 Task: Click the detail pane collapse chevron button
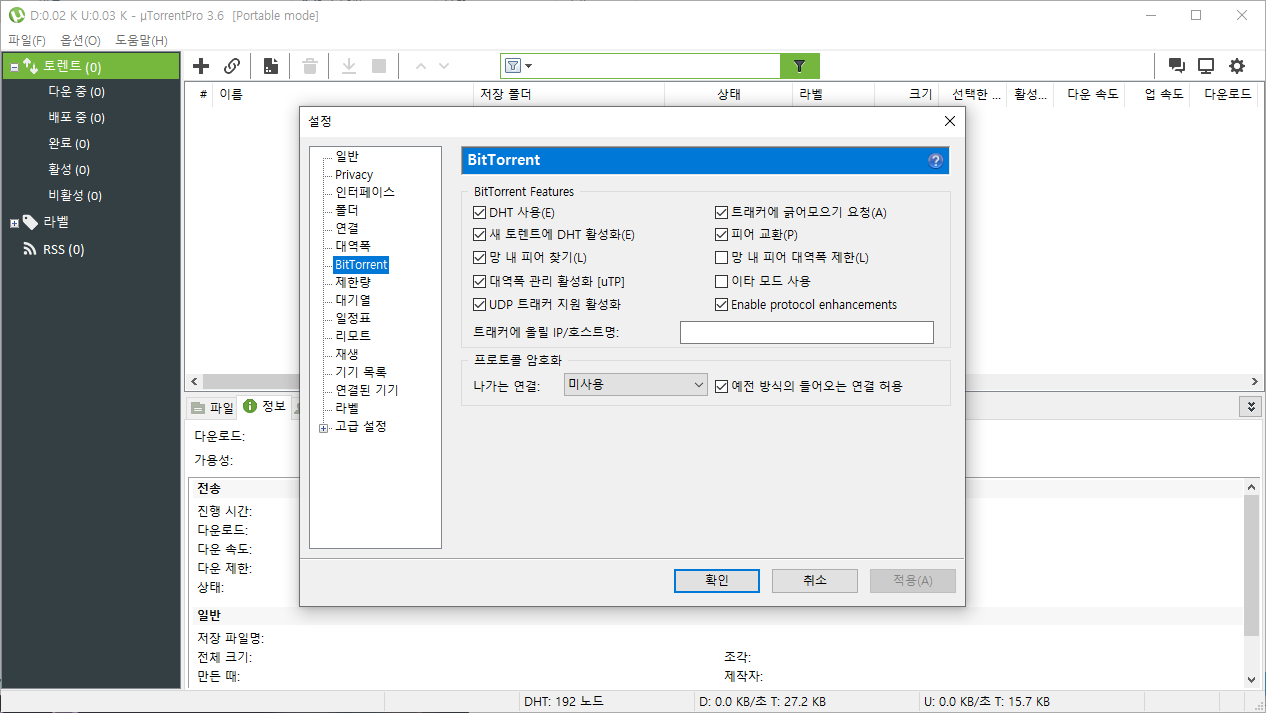click(x=1251, y=406)
